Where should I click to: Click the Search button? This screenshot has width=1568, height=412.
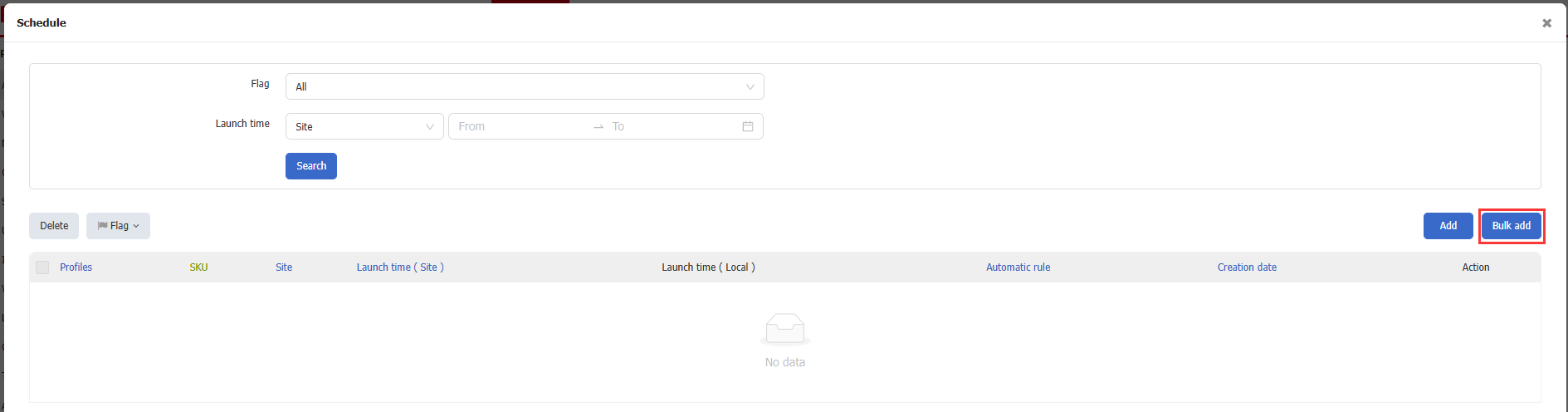(311, 166)
